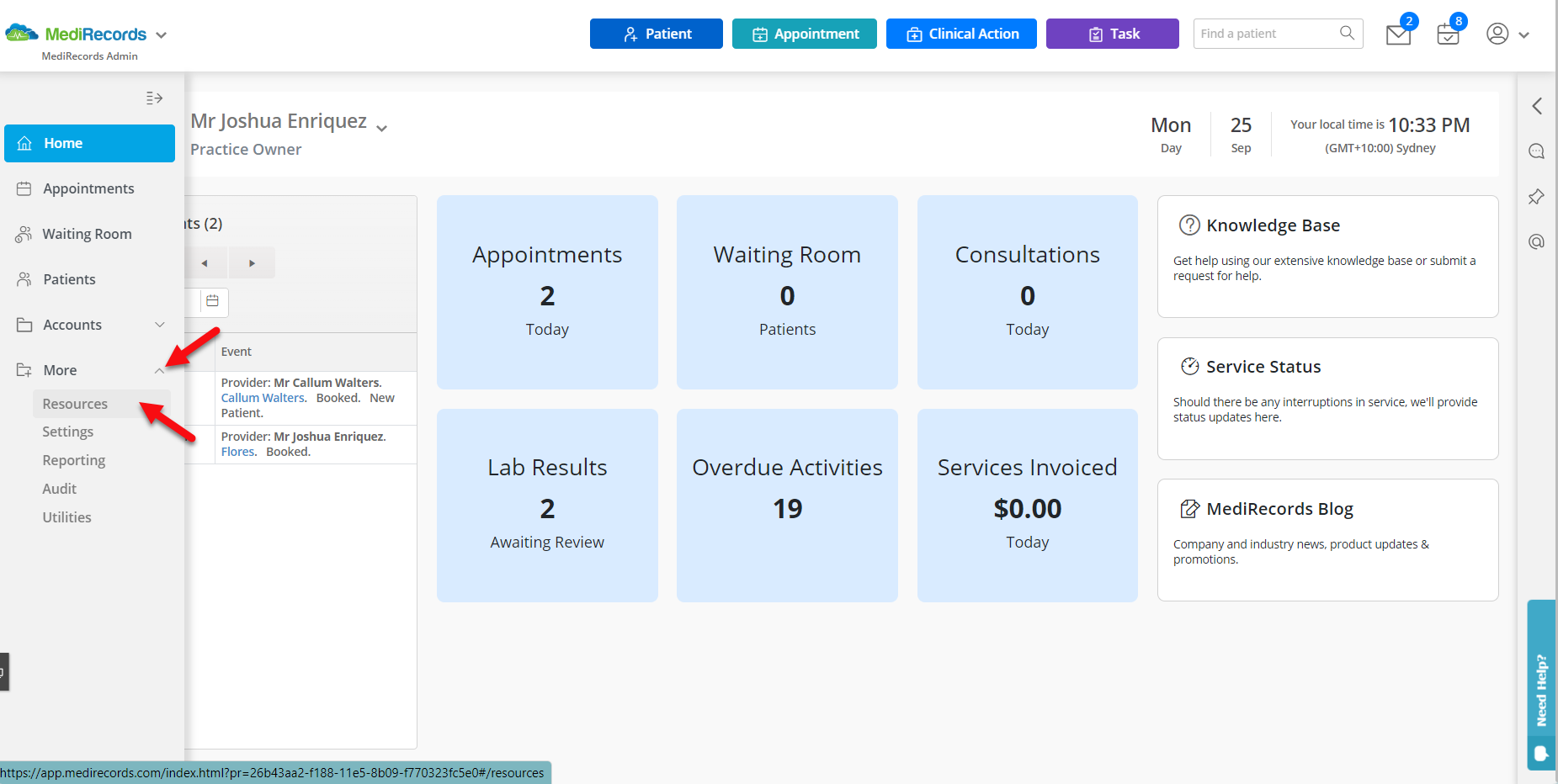Screen dimensions: 1558x784
Task: Expand the user account dropdown chevron
Action: (x=1523, y=35)
